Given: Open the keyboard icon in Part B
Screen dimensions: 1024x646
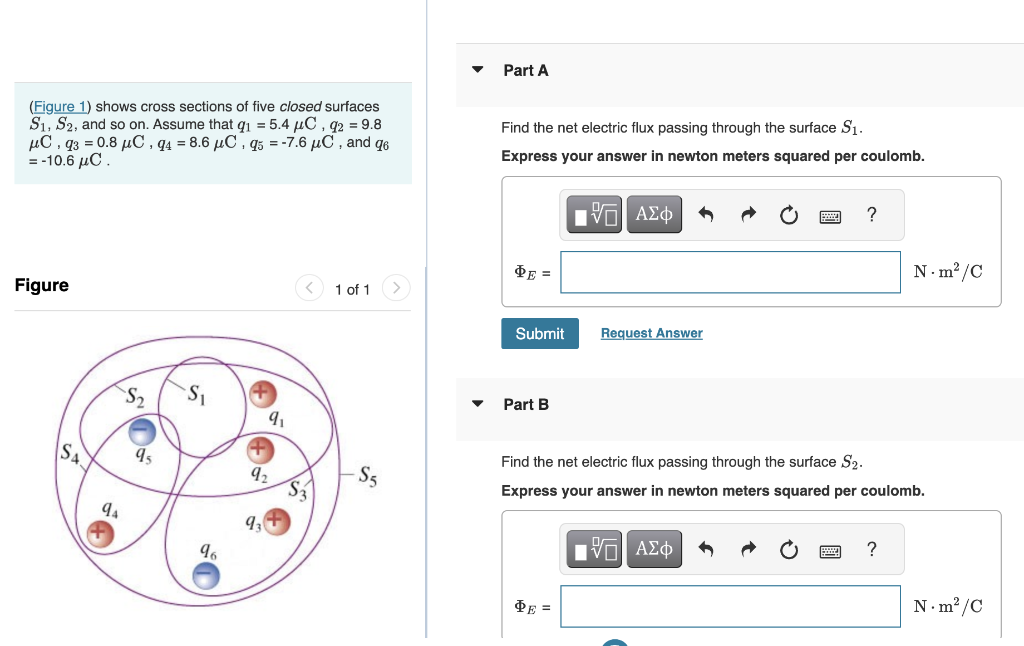Looking at the screenshot, I should 830,549.
